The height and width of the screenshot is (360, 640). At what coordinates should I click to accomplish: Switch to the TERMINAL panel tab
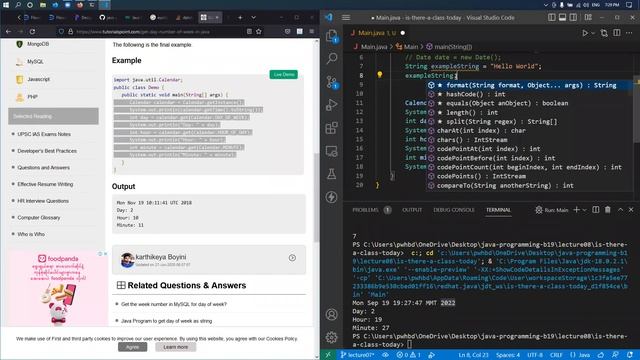click(498, 210)
